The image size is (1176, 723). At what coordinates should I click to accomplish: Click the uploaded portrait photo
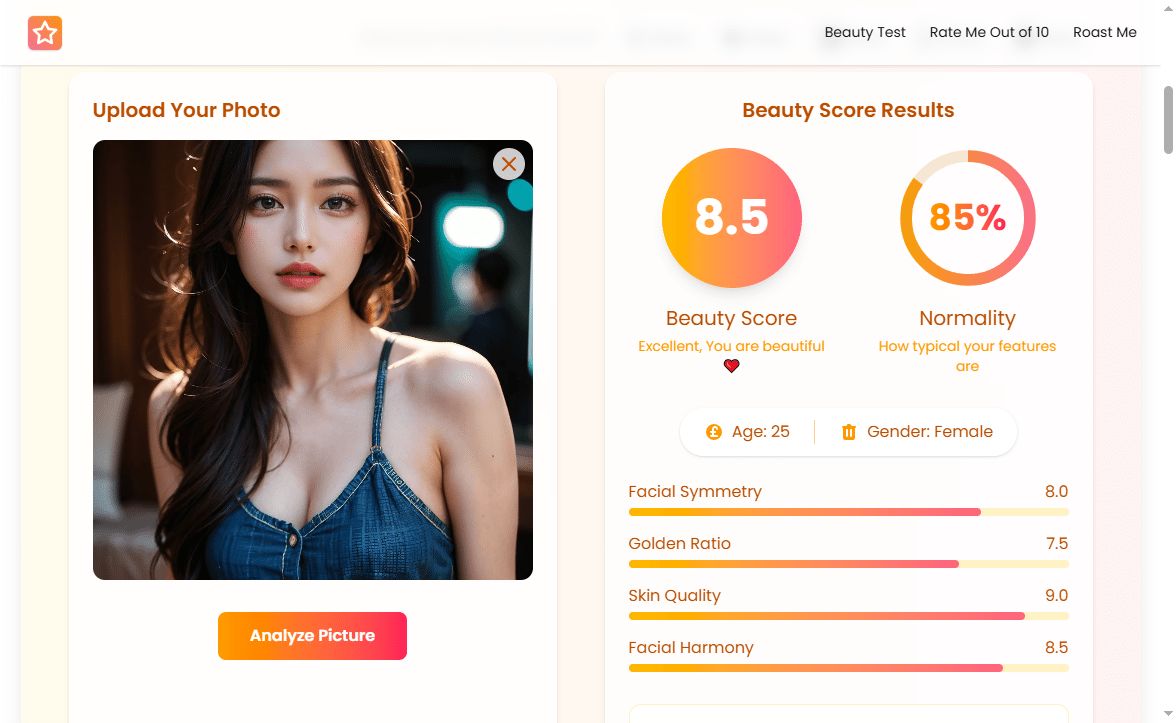(313, 360)
